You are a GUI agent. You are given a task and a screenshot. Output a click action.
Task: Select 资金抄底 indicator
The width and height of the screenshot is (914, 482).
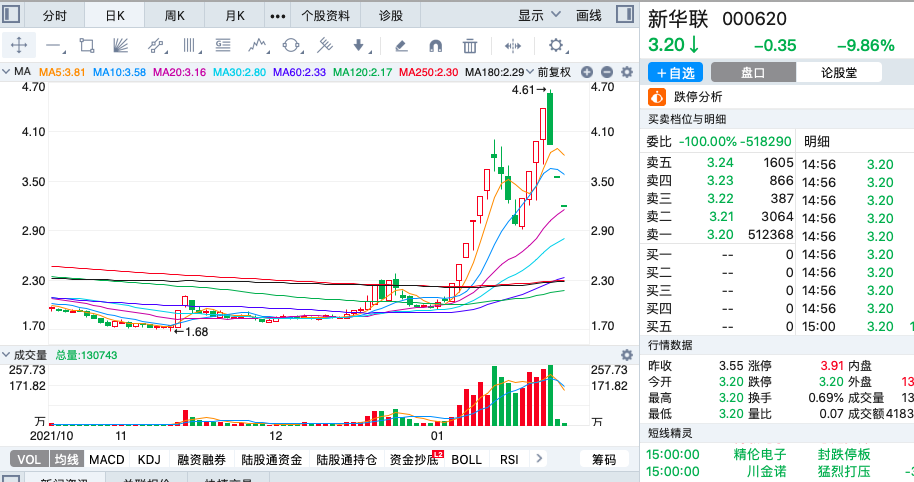414,459
